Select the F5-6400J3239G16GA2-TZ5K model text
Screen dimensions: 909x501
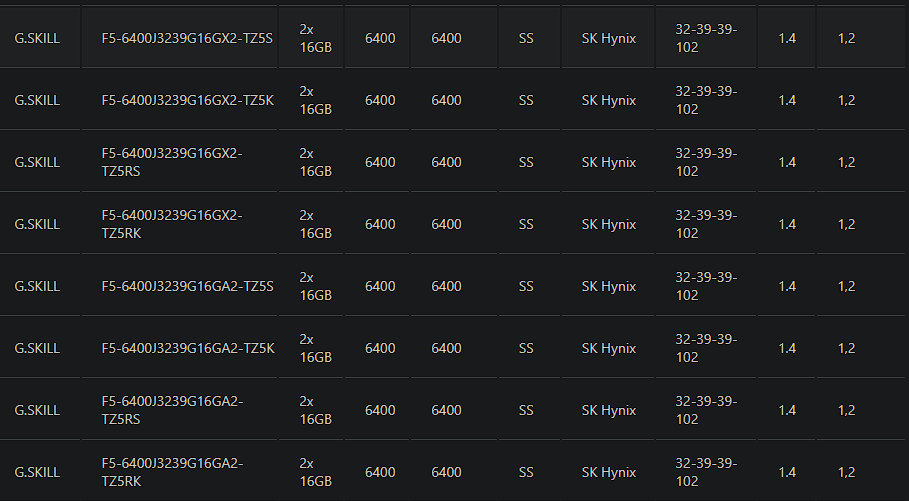[x=187, y=348]
